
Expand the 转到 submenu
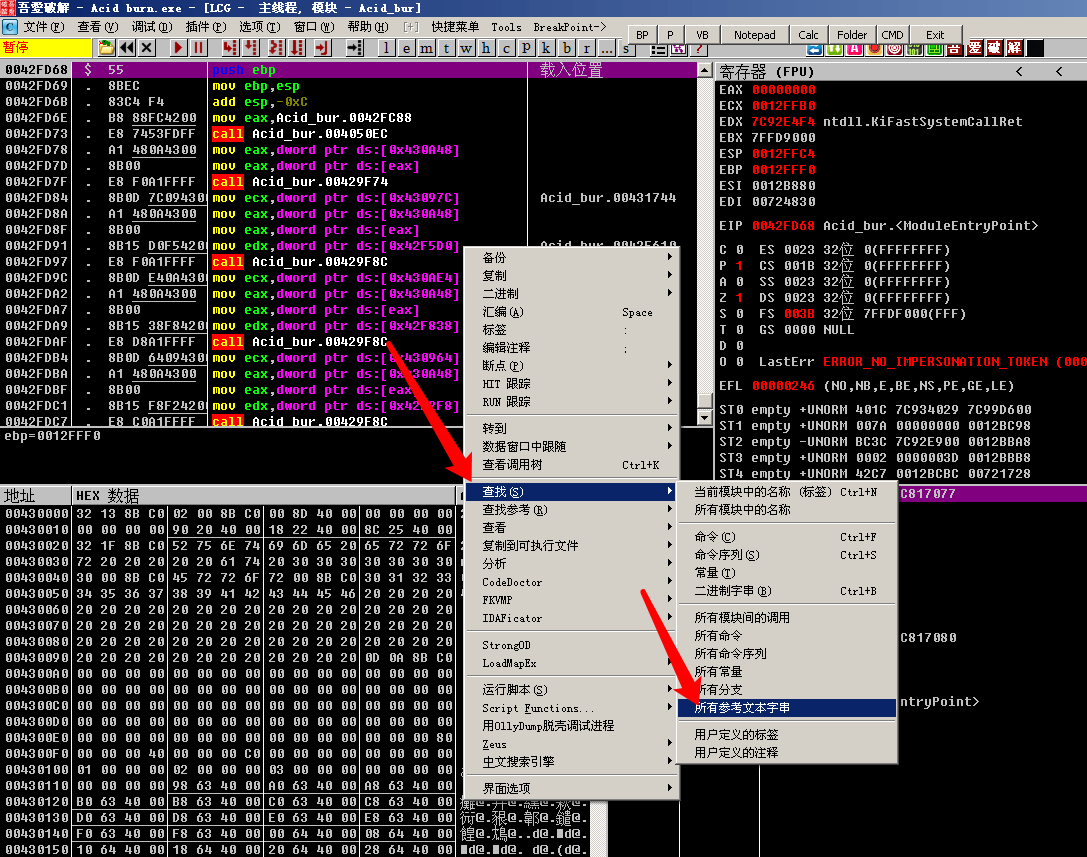572,428
